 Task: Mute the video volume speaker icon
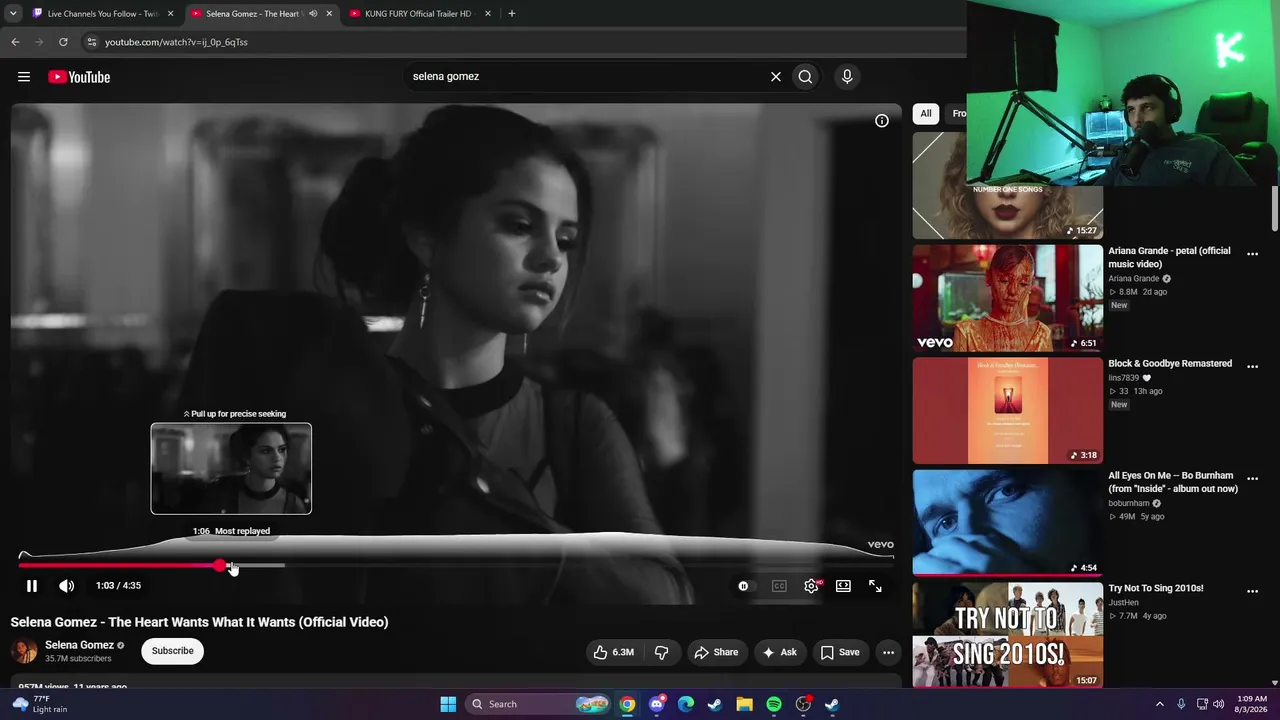point(66,586)
